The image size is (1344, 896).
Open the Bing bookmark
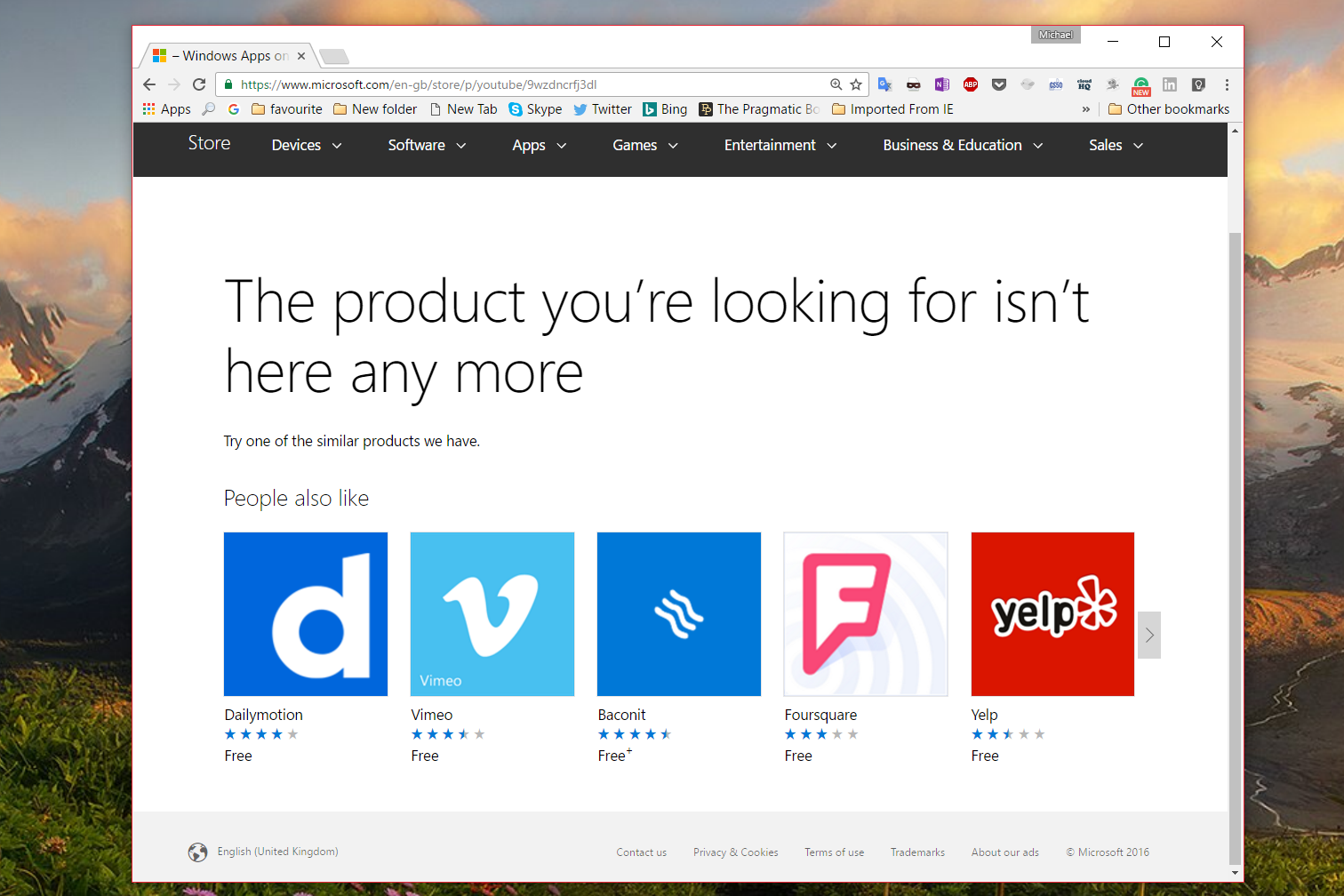pyautogui.click(x=665, y=109)
